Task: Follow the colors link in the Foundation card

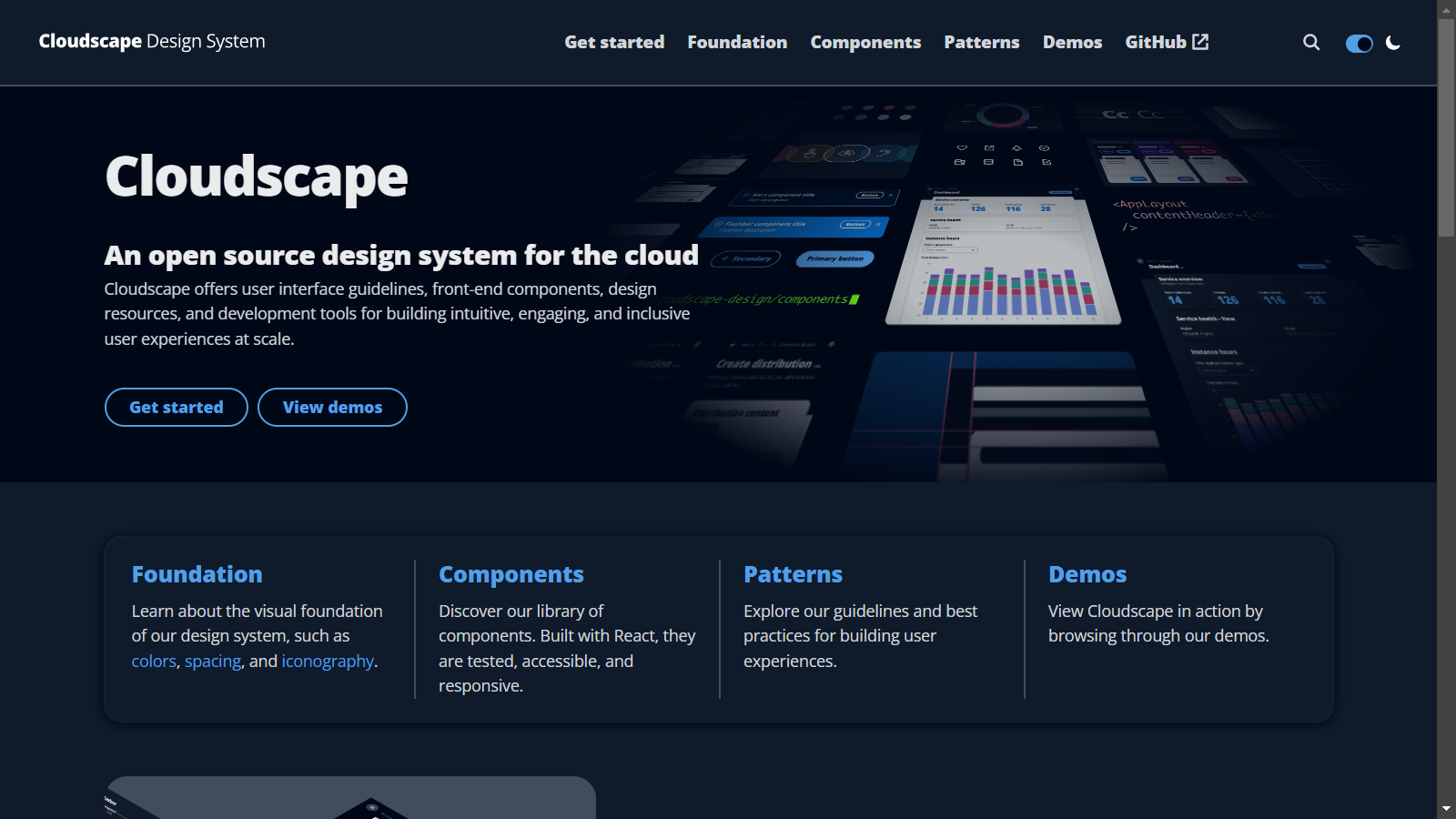Action: coord(154,662)
